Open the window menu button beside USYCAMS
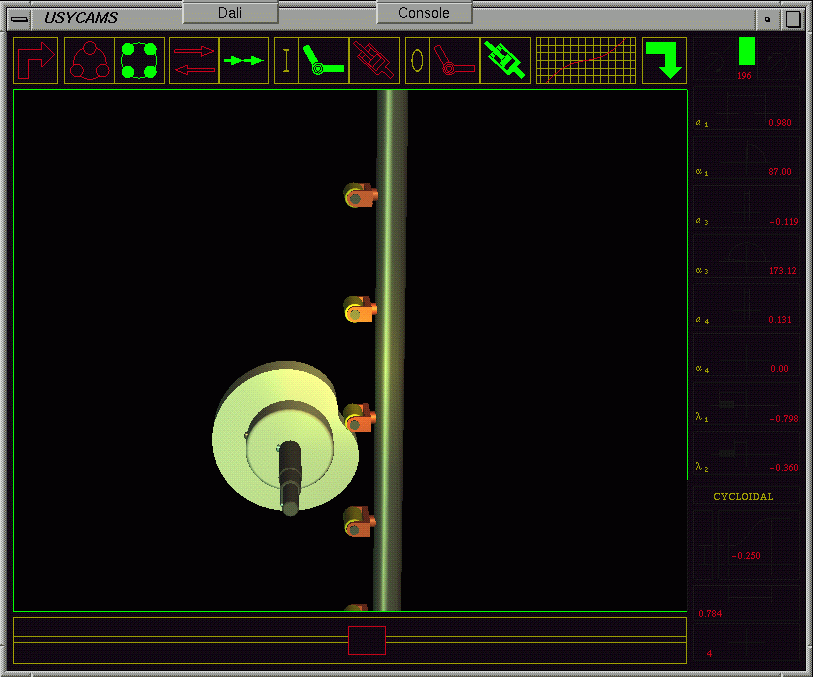 [19, 18]
